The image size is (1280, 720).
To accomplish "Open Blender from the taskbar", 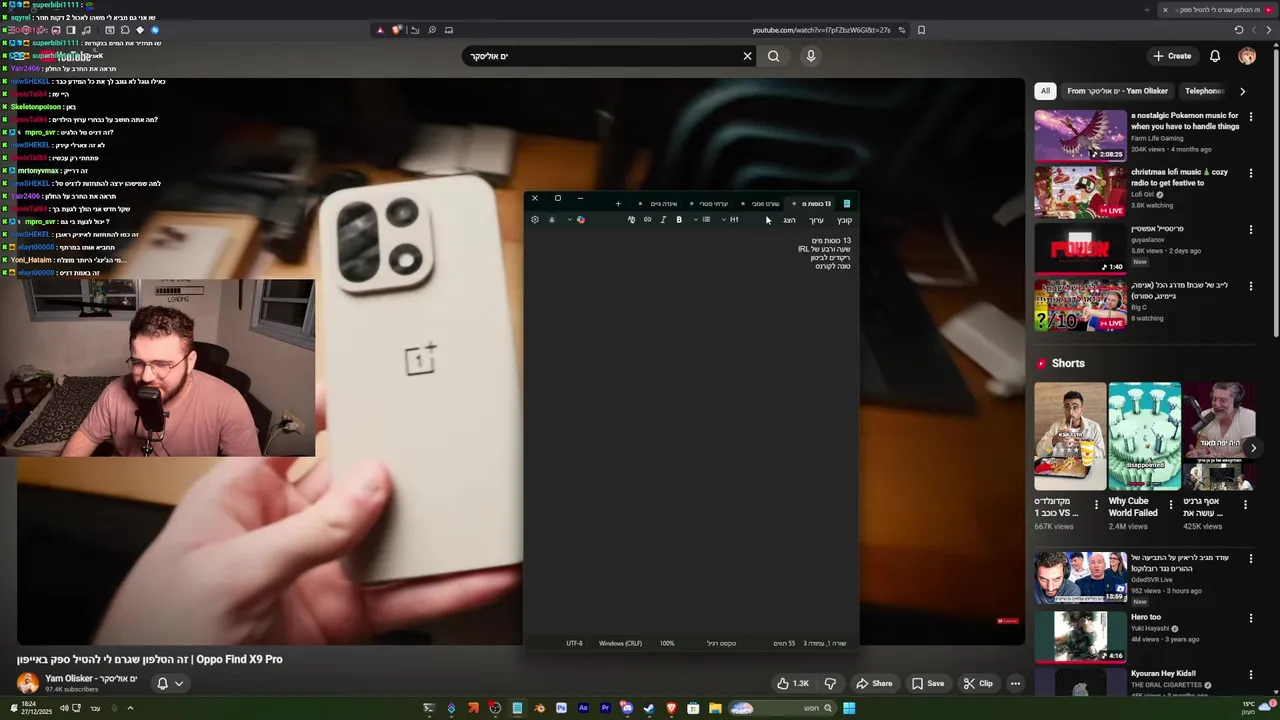I will 539,708.
